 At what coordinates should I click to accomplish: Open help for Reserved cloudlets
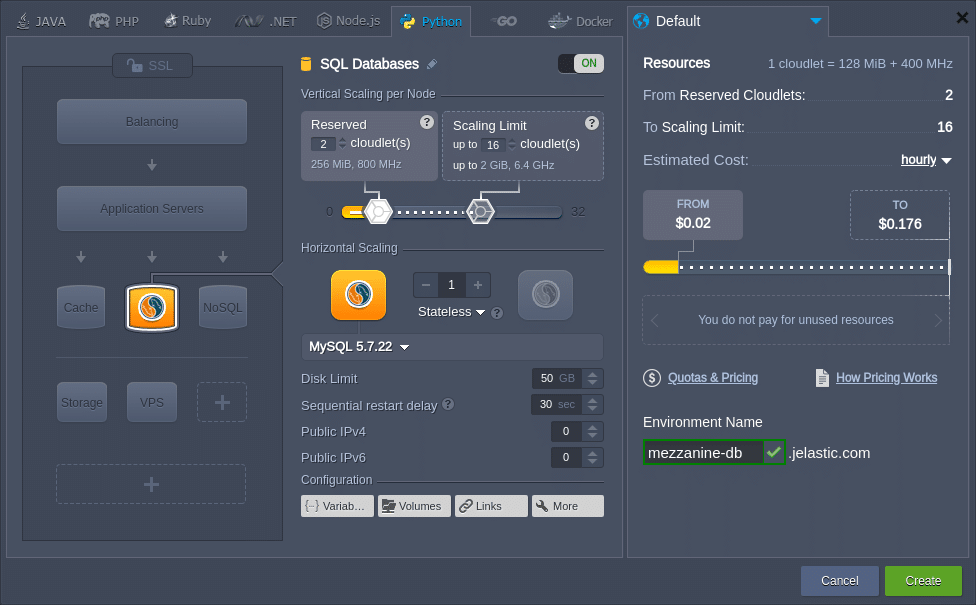426,122
